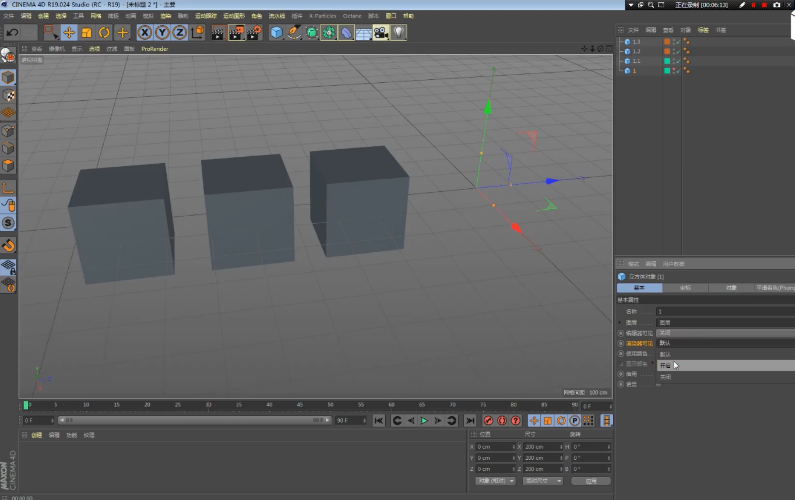The width and height of the screenshot is (795, 500).
Task: Click the Render to Picture Viewer clapperboard
Action: coord(237,32)
